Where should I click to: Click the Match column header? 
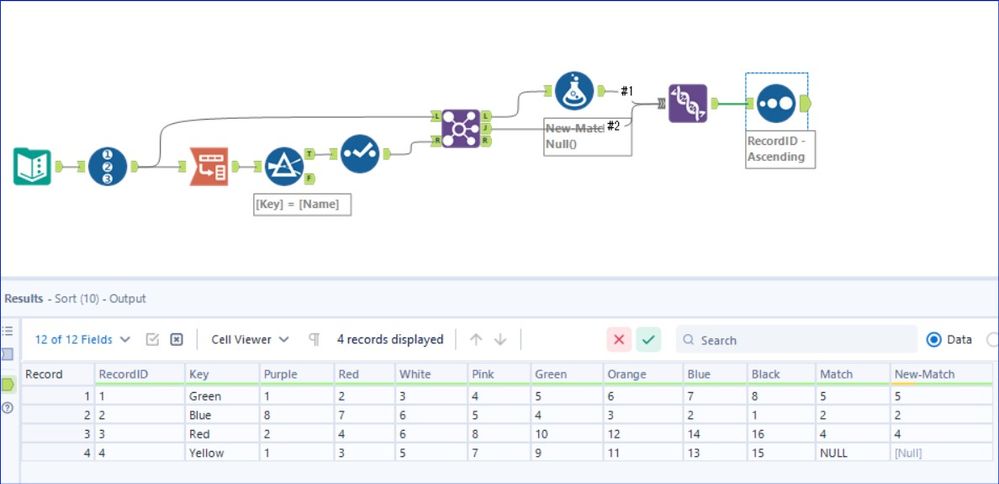[852, 374]
